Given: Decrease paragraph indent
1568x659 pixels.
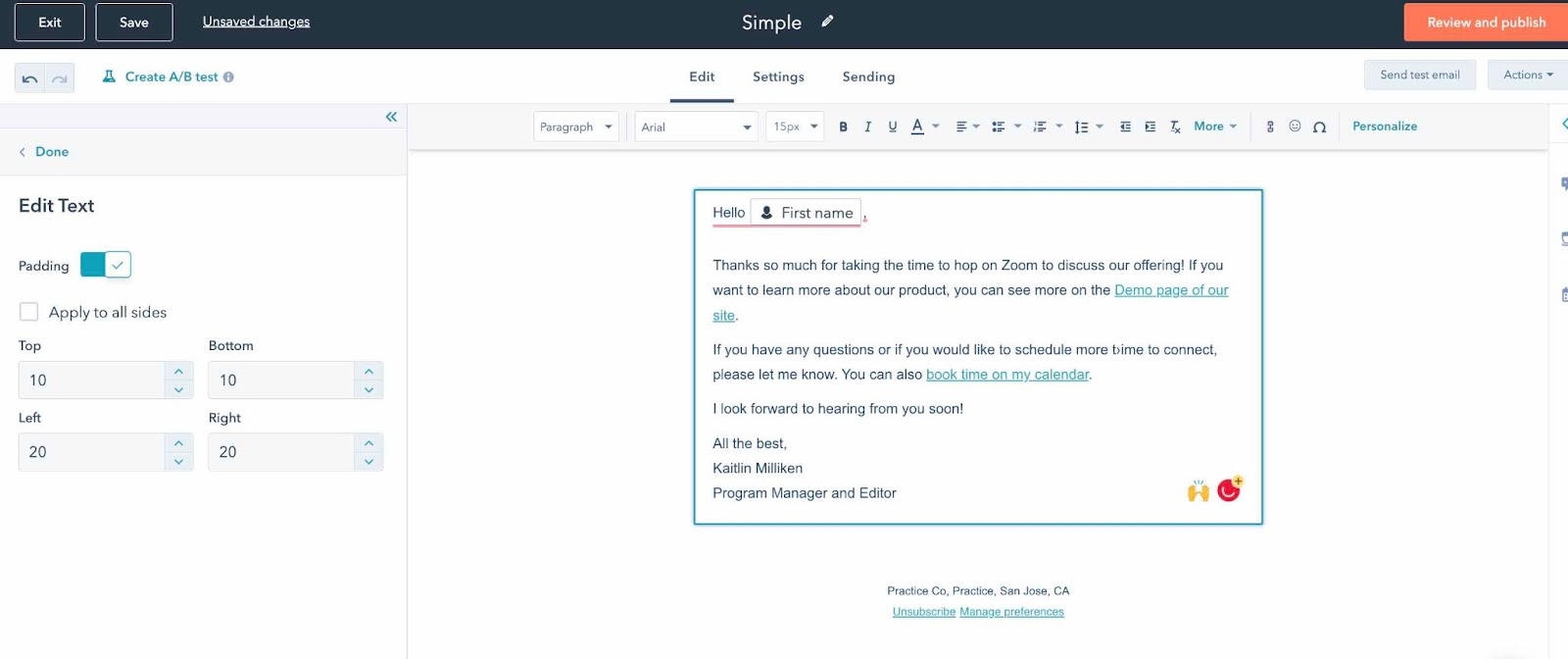Looking at the screenshot, I should point(1125,127).
